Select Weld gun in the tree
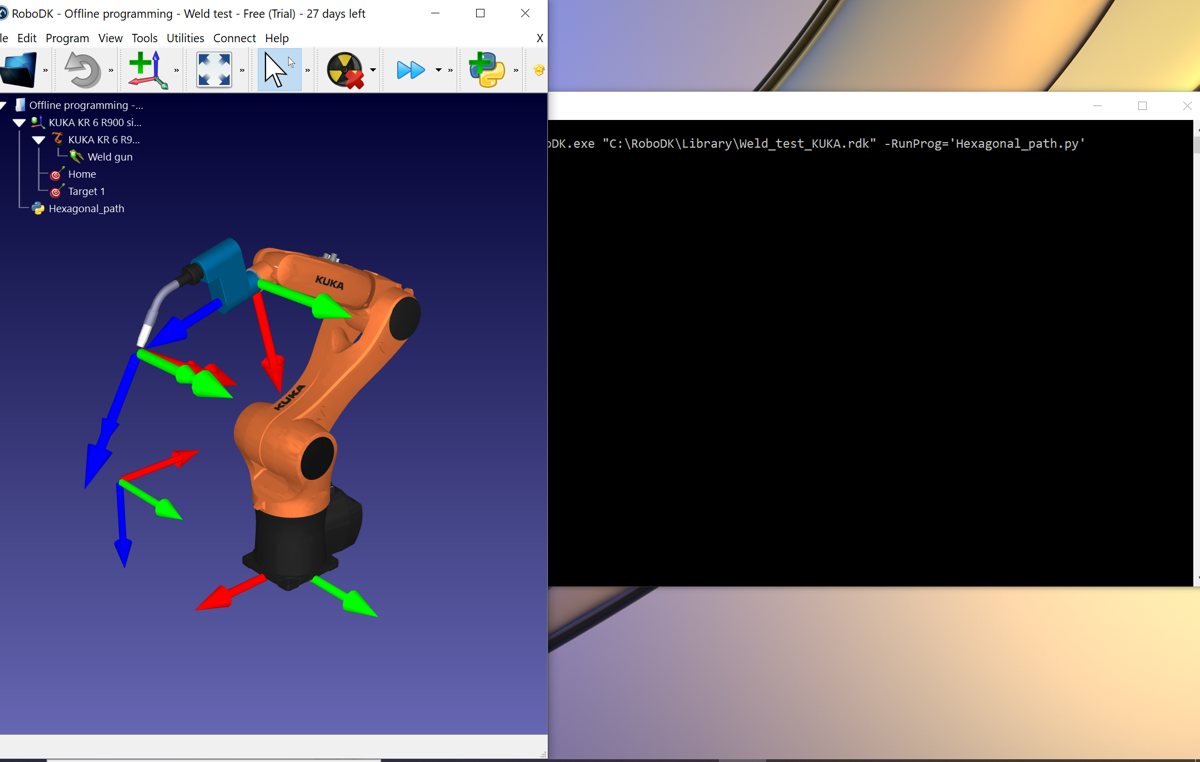 pos(109,157)
